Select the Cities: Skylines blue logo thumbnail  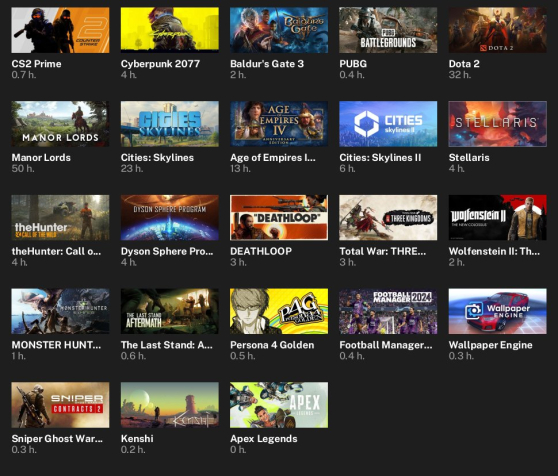pos(170,124)
